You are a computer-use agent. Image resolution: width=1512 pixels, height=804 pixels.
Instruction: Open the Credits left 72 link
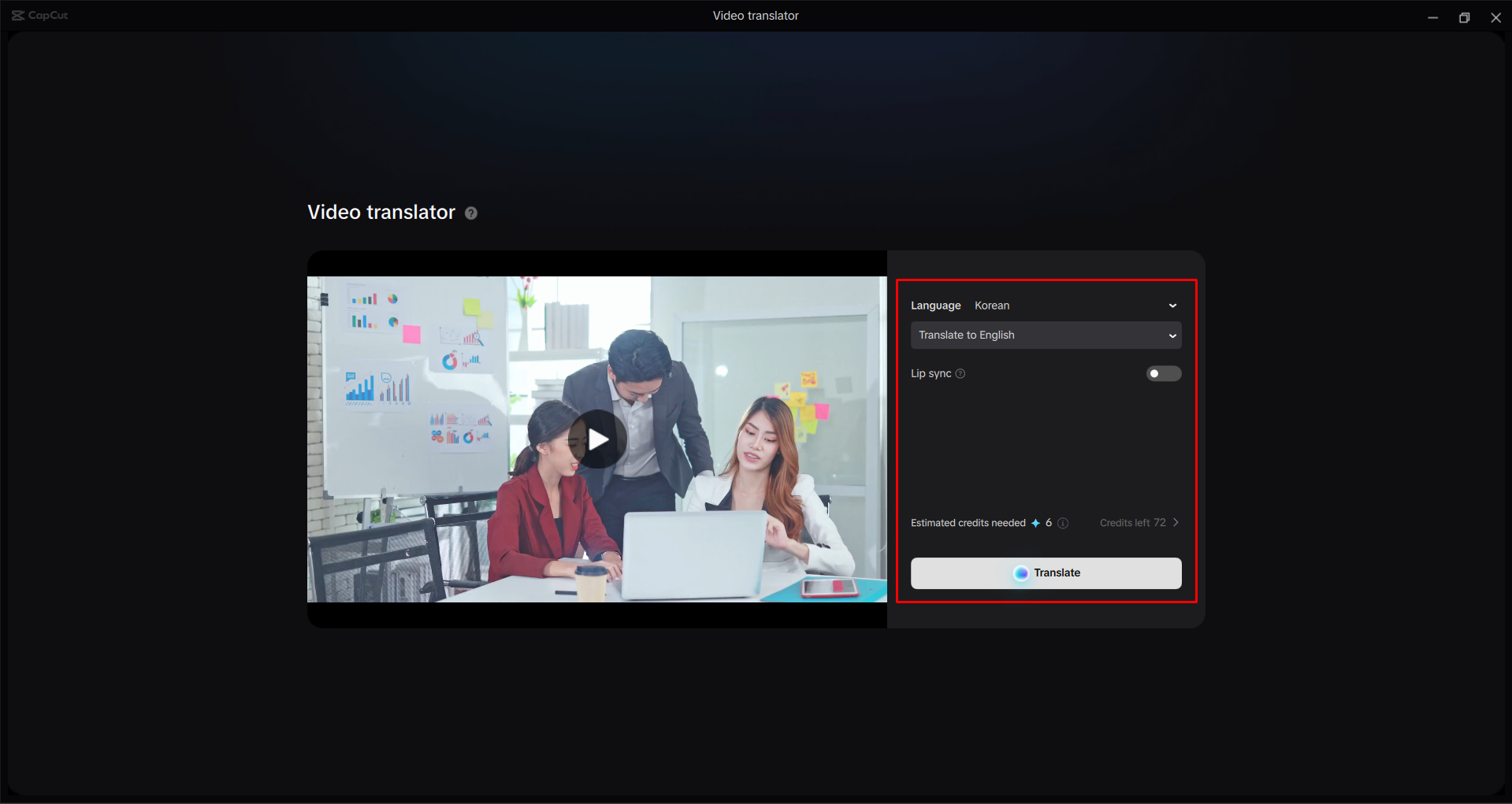pos(1132,522)
